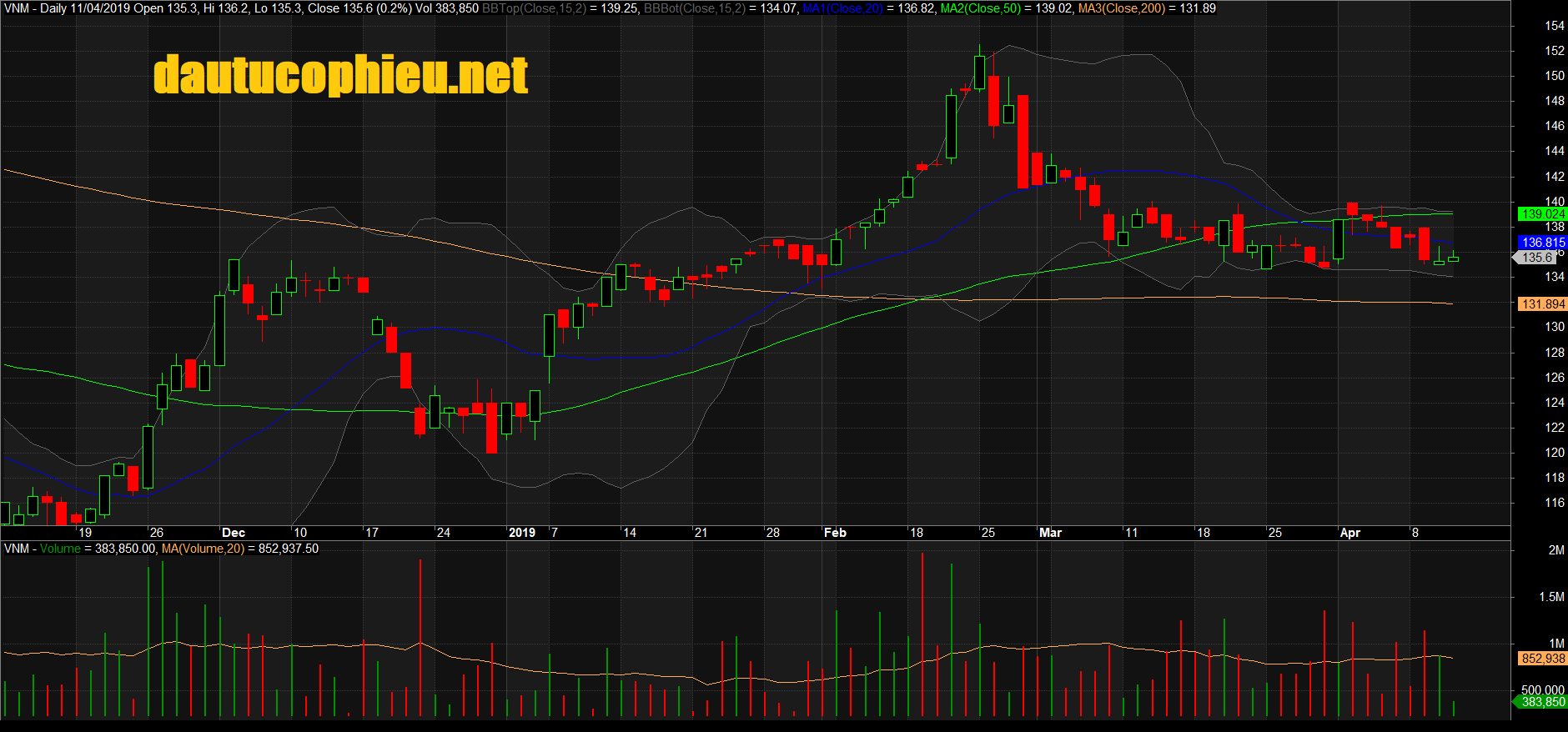Click the 1M volume axis label
Screen dimensions: 1568x732
coord(1556,644)
